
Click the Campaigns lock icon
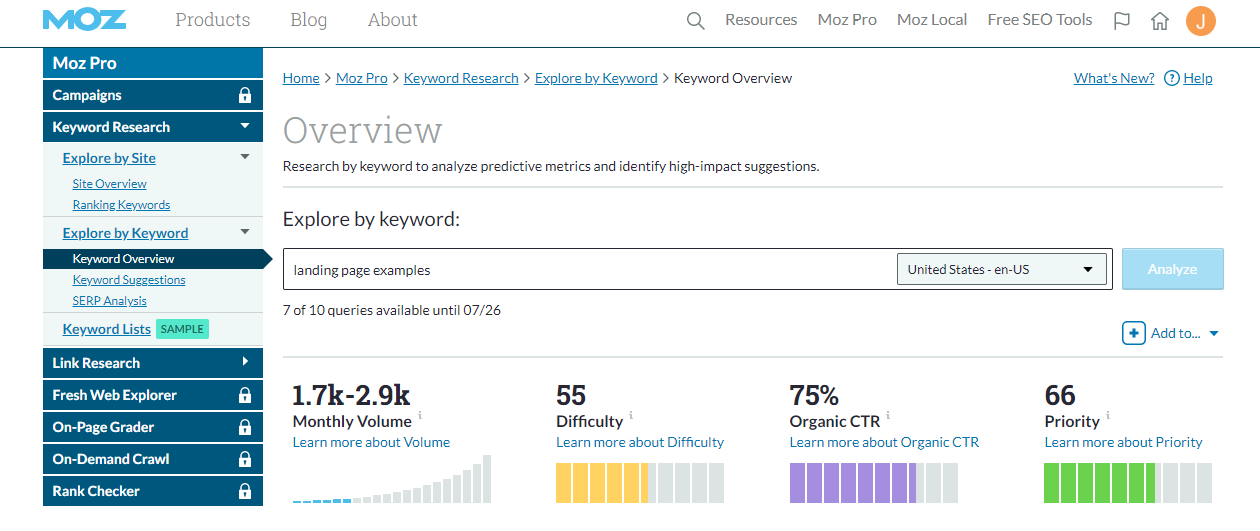245,96
